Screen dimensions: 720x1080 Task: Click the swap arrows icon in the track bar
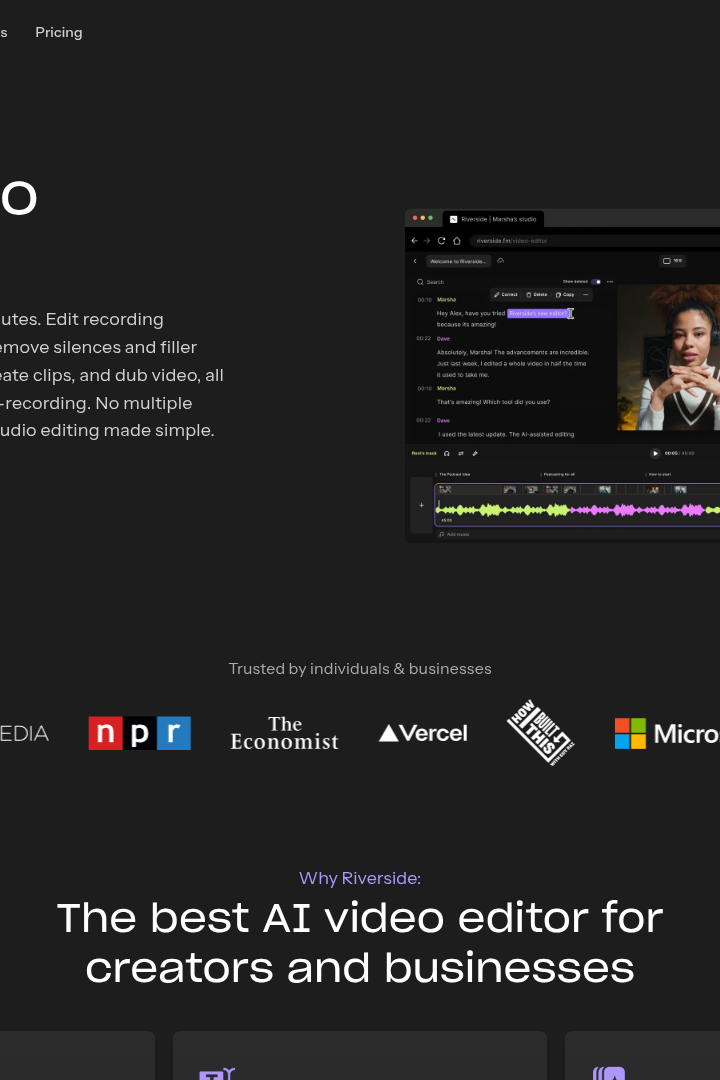coord(461,453)
